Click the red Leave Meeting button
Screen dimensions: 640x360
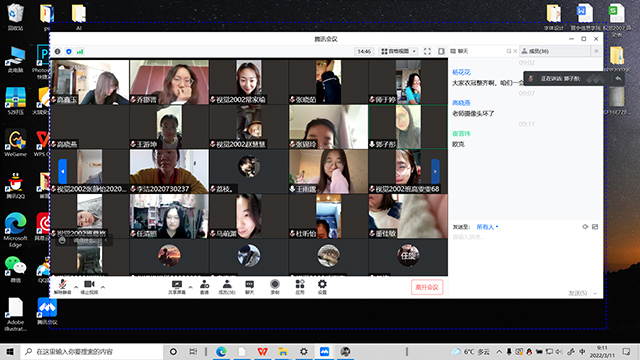(x=427, y=287)
